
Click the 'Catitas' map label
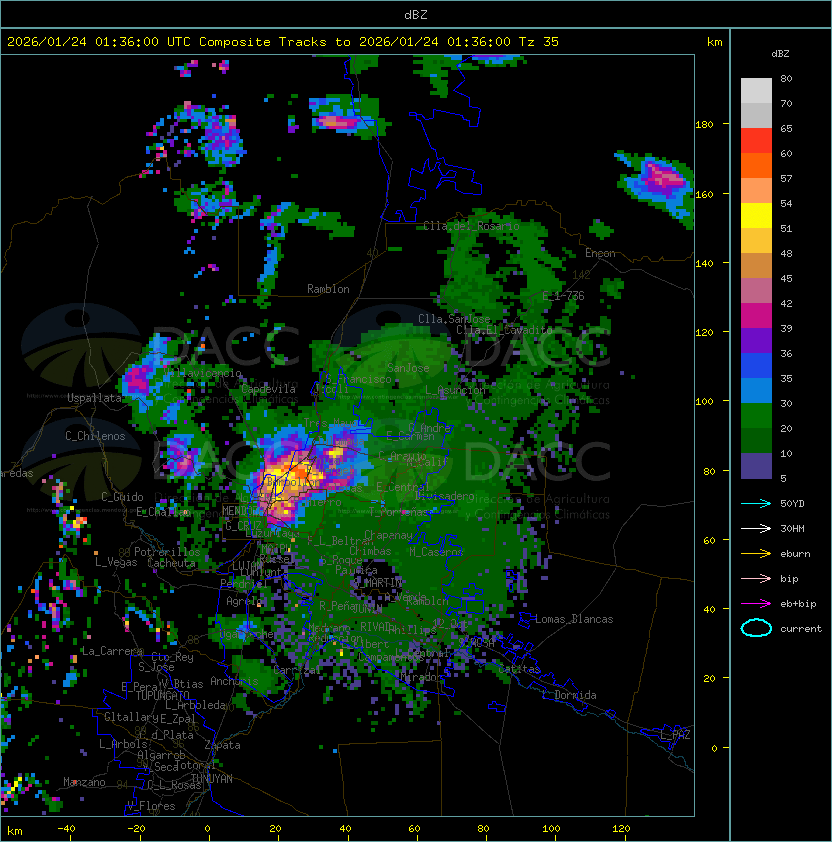pyautogui.click(x=519, y=669)
